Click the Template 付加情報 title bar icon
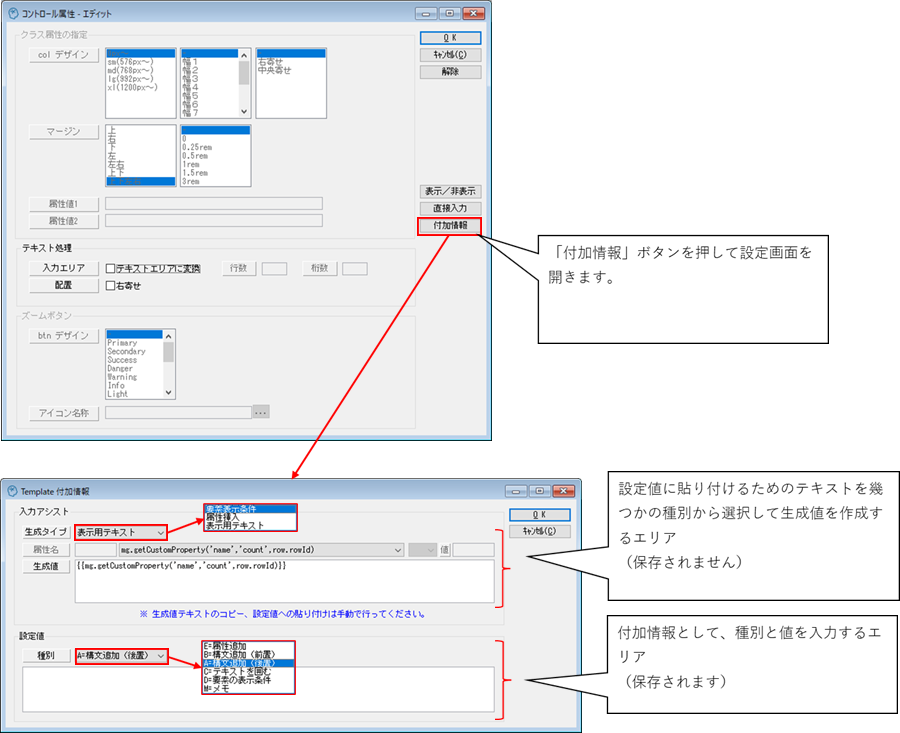The image size is (900, 733). coord(13,491)
